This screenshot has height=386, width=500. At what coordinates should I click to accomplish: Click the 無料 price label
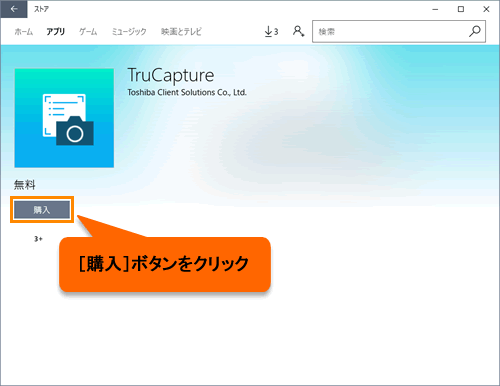click(x=24, y=185)
